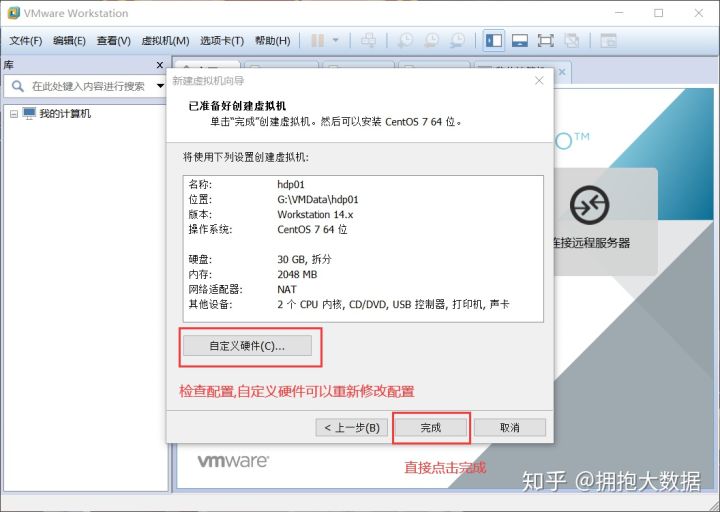The image size is (720, 512).
Task: Click the G:\VMData\hdp01 location value
Action: (x=318, y=200)
